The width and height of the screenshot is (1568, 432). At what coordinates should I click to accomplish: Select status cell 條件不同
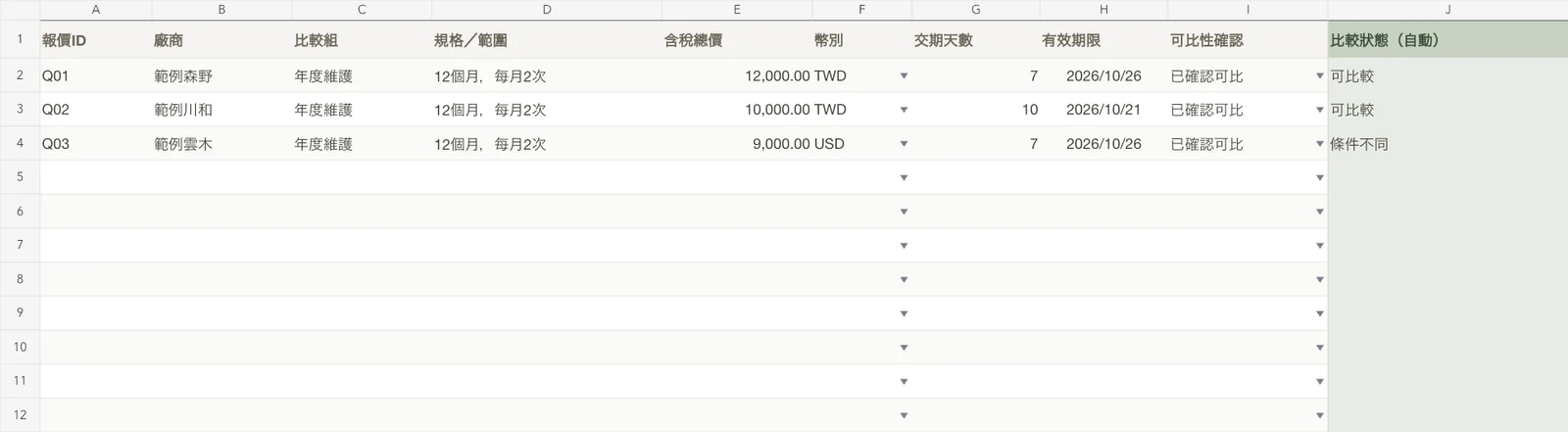pos(1447,143)
